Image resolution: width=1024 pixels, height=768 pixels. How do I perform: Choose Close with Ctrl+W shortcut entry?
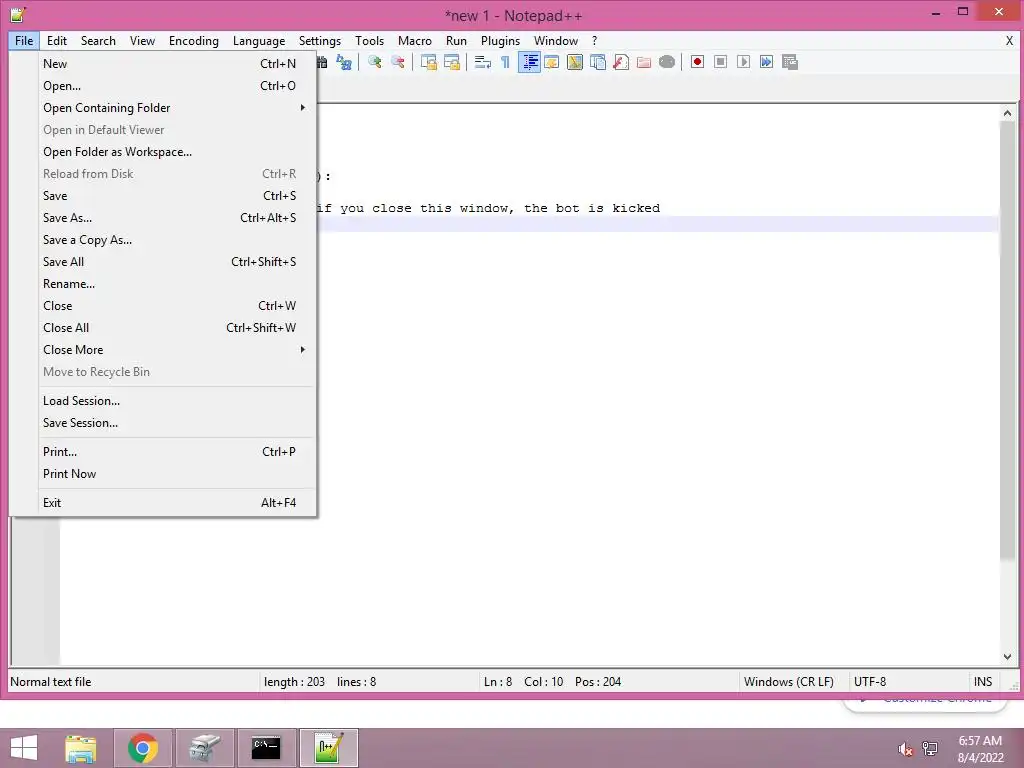(170, 306)
